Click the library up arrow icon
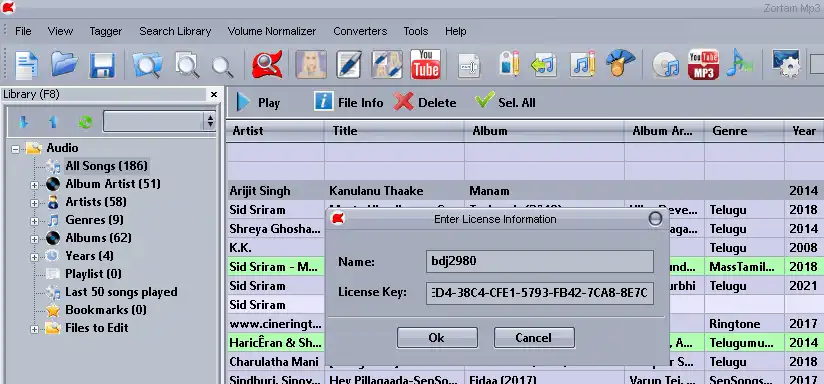 coord(53,122)
